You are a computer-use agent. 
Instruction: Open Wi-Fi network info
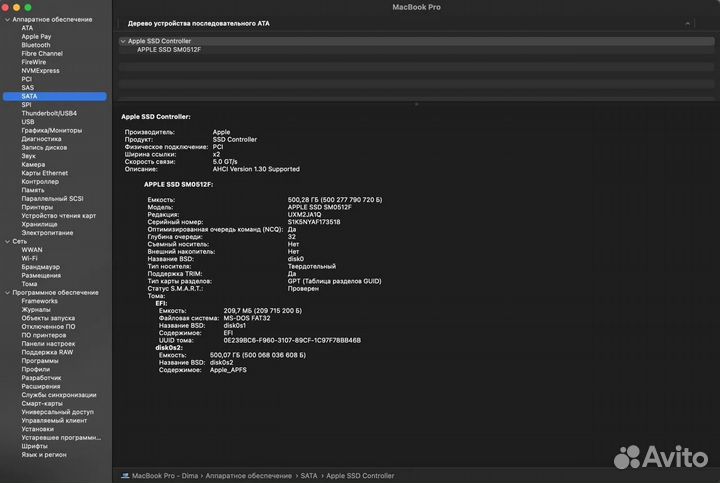point(29,258)
